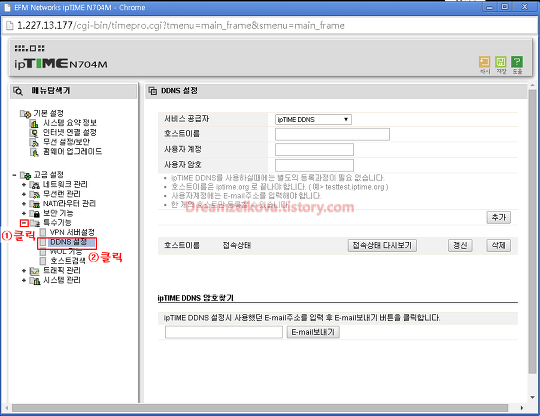
Task: Open 무선 설정/보안 menu item
Action: [x=66, y=142]
